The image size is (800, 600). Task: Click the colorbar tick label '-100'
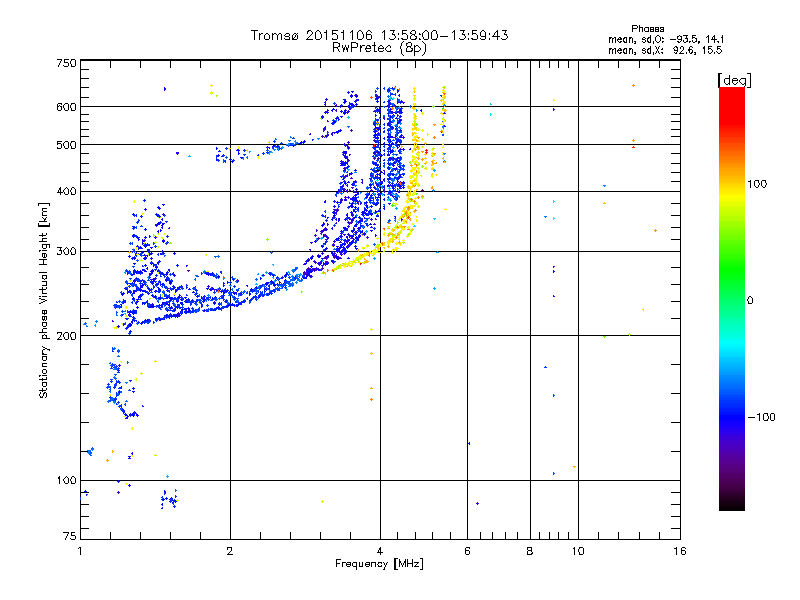pyautogui.click(x=761, y=417)
